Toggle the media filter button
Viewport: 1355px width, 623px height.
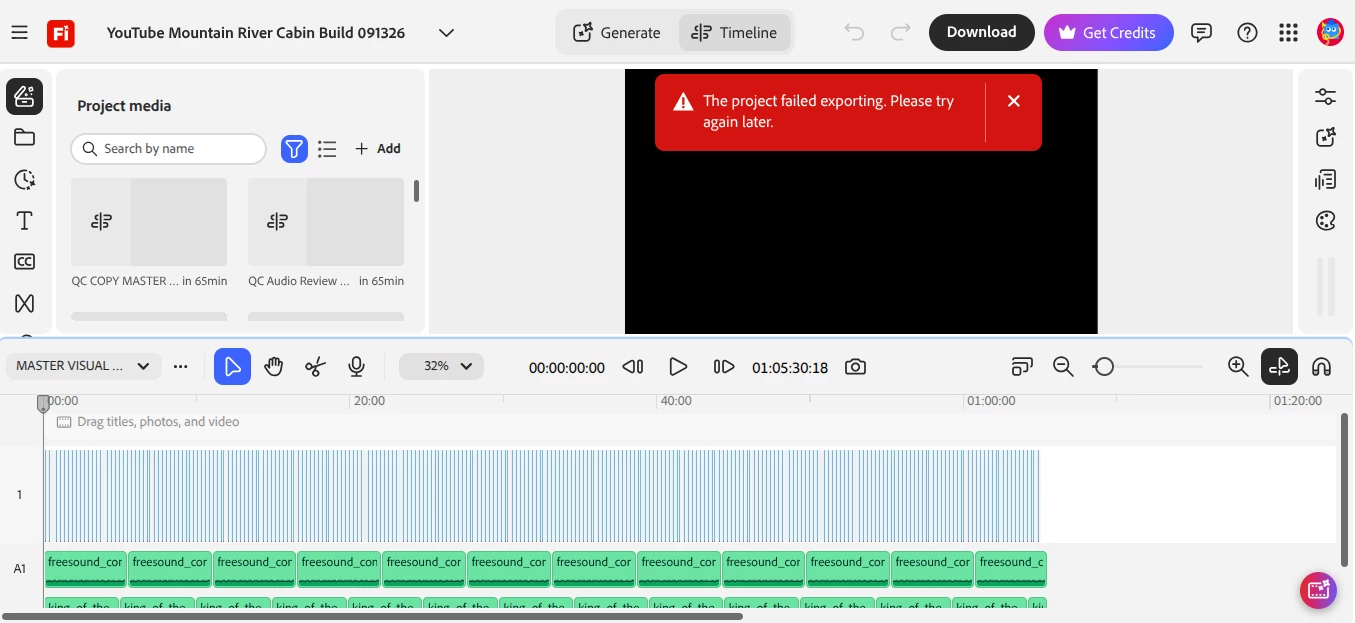pos(294,149)
